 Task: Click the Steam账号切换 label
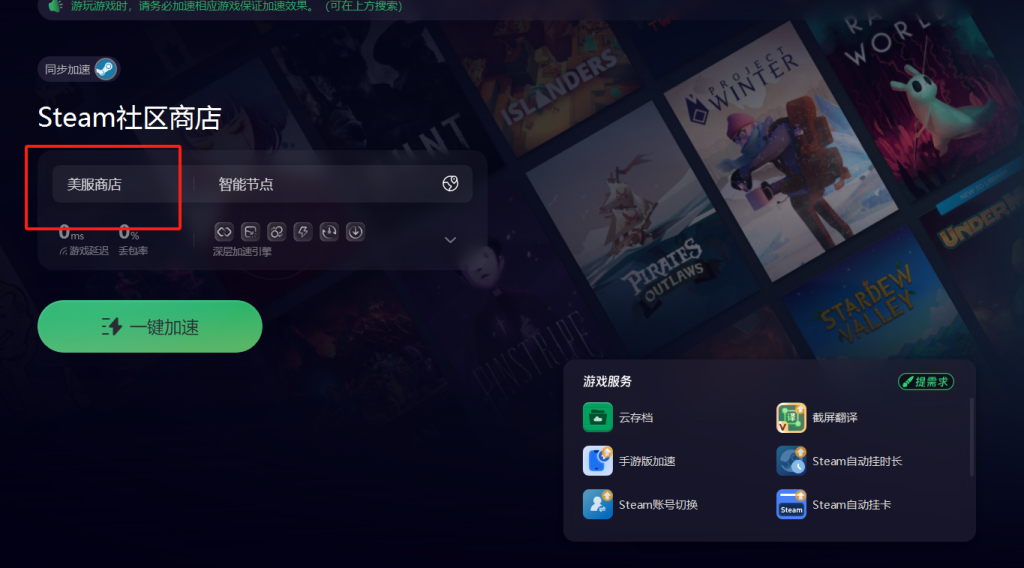click(x=658, y=505)
